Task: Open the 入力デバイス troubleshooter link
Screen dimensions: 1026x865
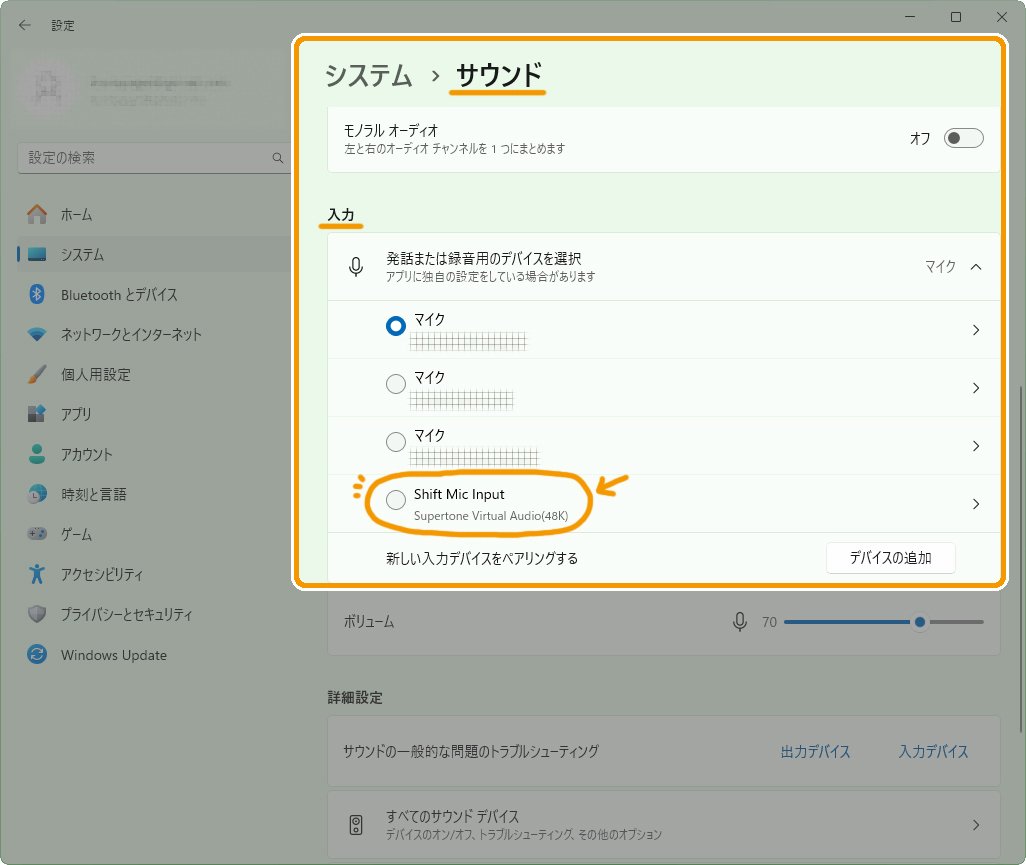Action: pos(932,751)
